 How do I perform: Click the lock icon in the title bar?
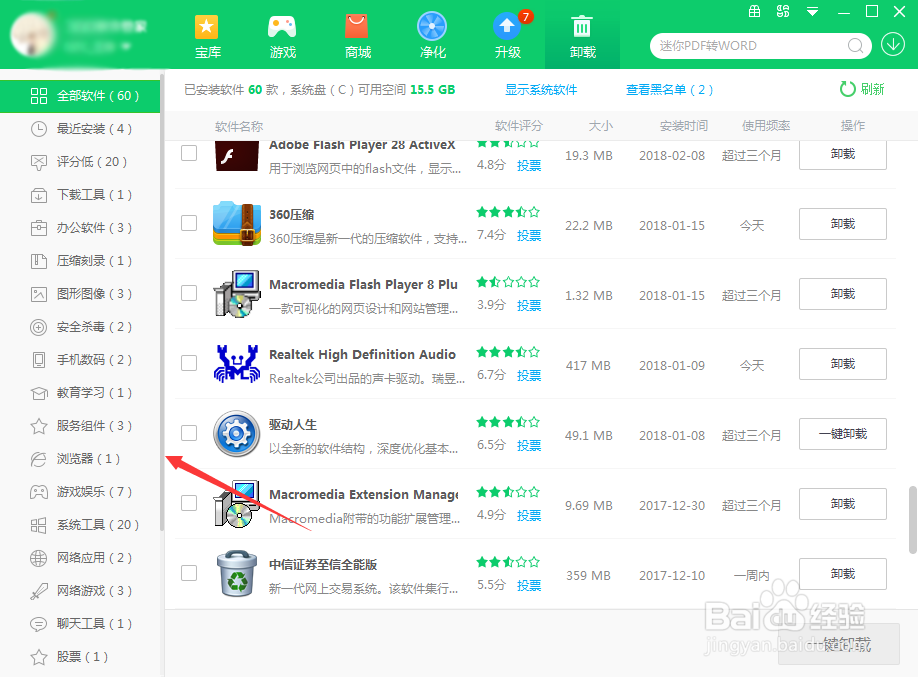tap(754, 11)
